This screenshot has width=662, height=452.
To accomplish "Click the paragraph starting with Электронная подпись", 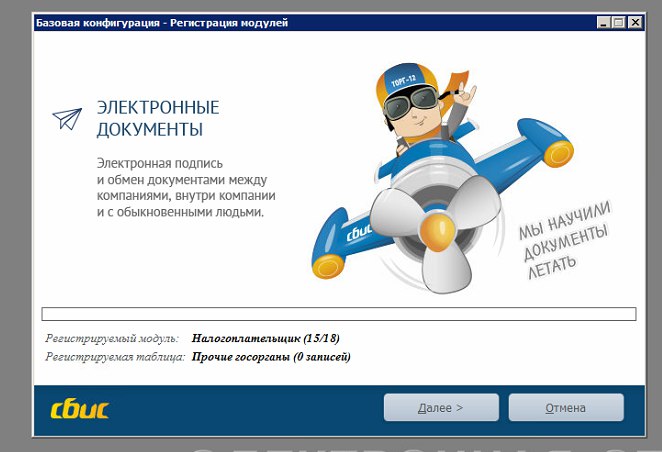I will [186, 187].
